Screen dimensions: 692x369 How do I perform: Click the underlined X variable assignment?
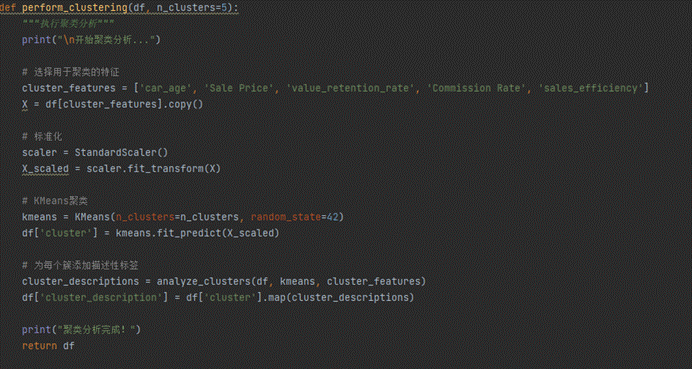(x=25, y=105)
